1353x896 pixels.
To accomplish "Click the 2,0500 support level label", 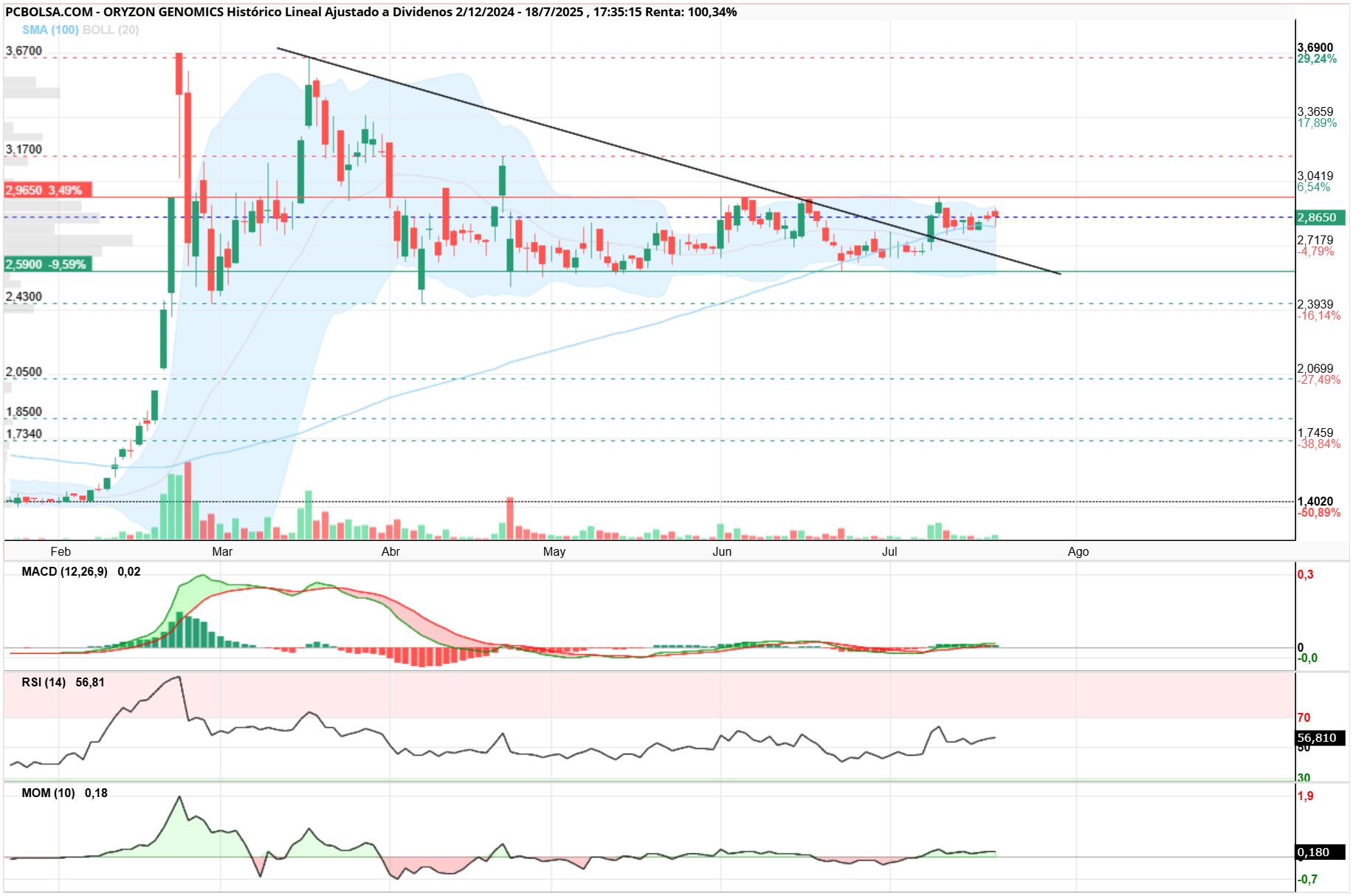I will click(x=24, y=372).
